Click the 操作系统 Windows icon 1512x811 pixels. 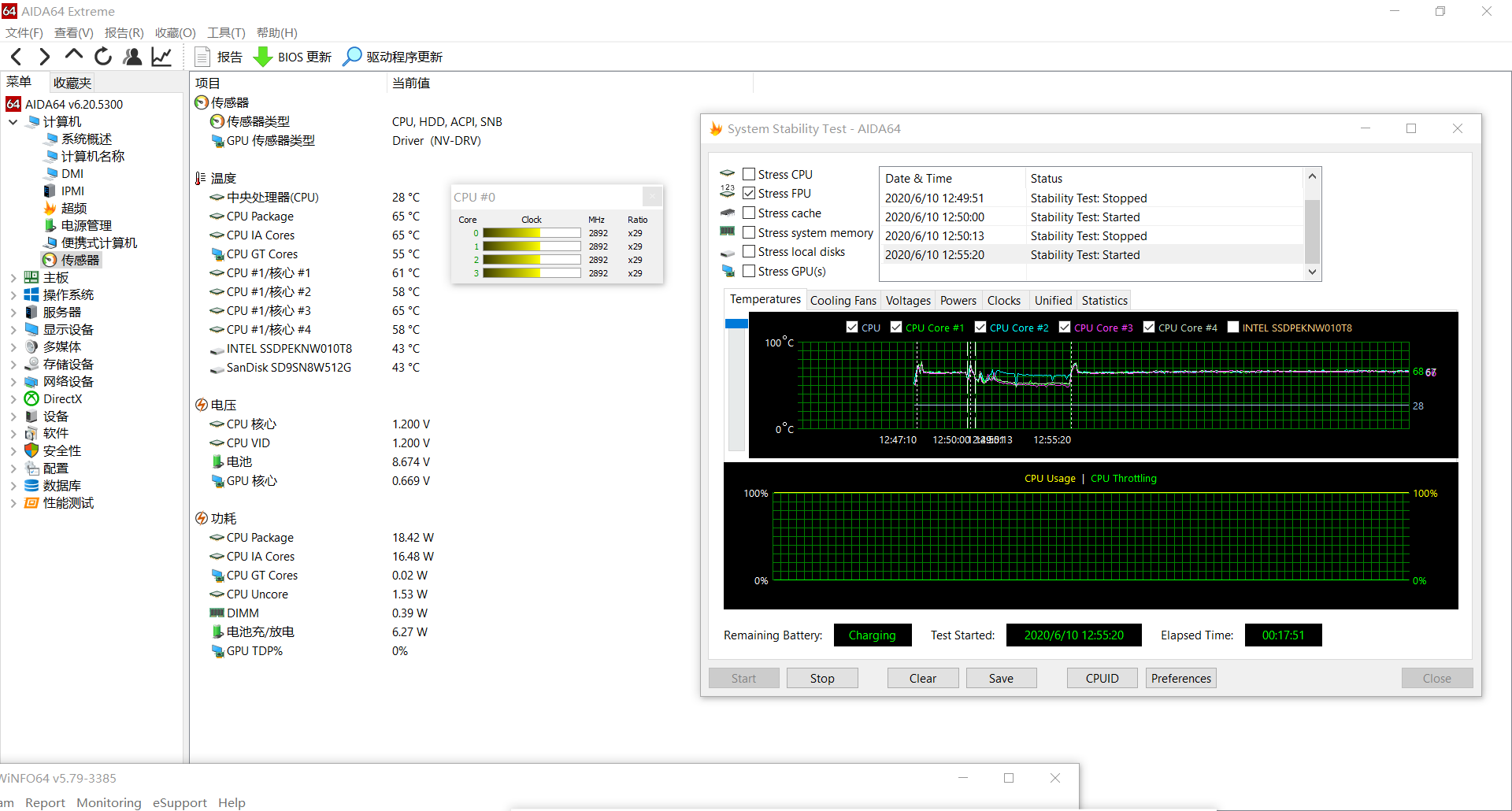coord(31,295)
